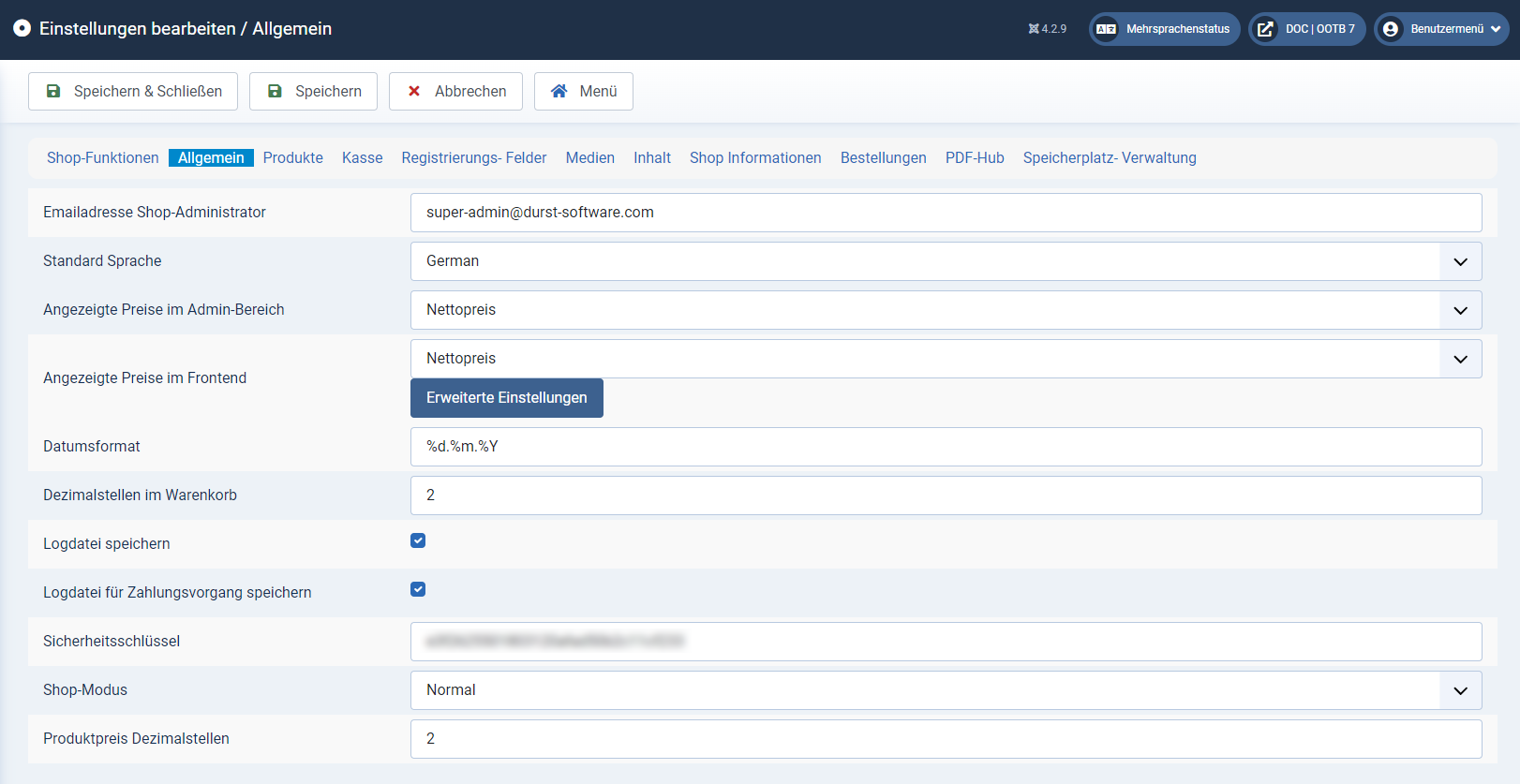The height and width of the screenshot is (784, 1520).
Task: Open the Inhalt tab
Action: click(652, 157)
